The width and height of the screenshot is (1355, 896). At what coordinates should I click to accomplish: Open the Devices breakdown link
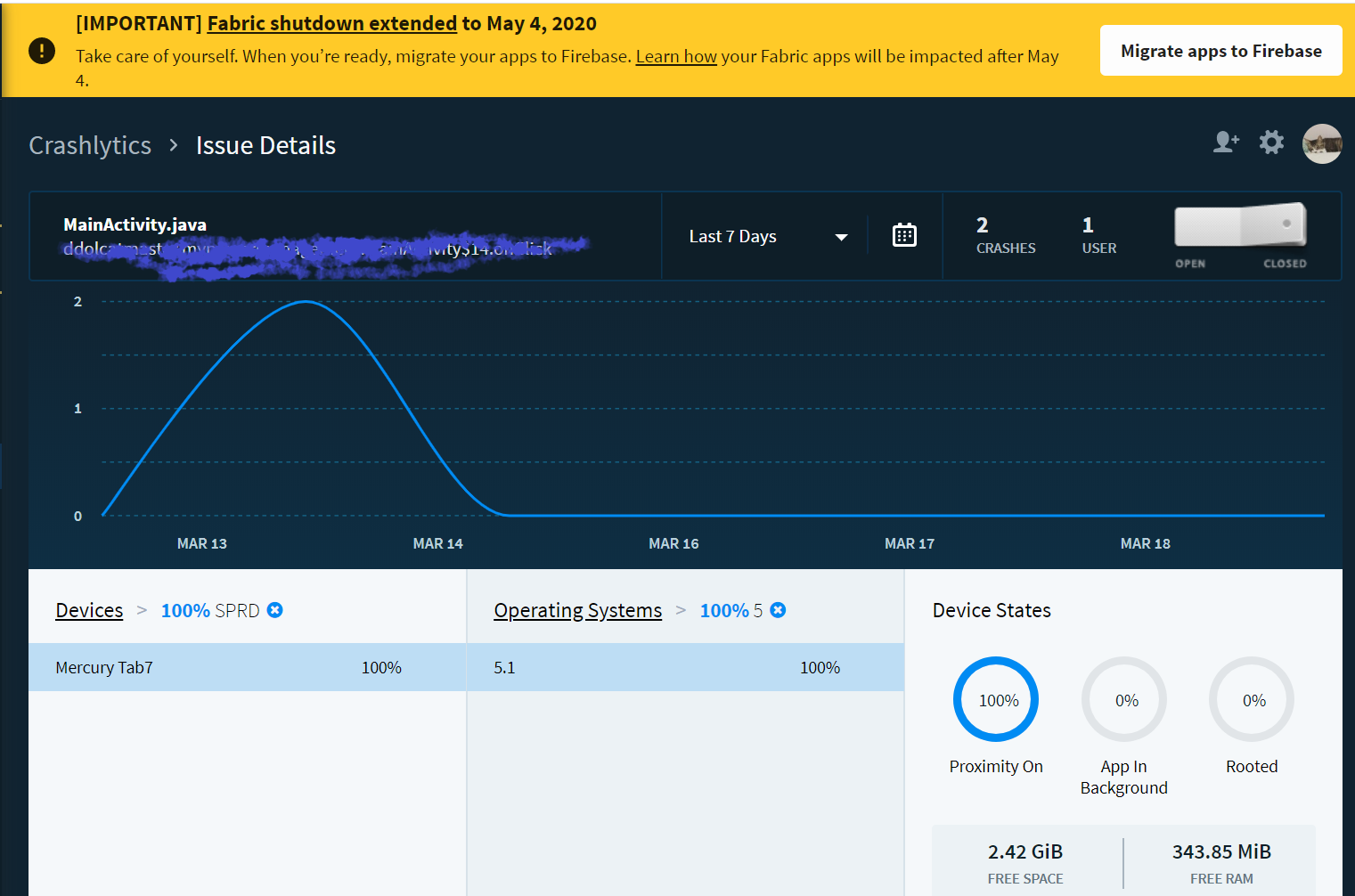tap(89, 610)
